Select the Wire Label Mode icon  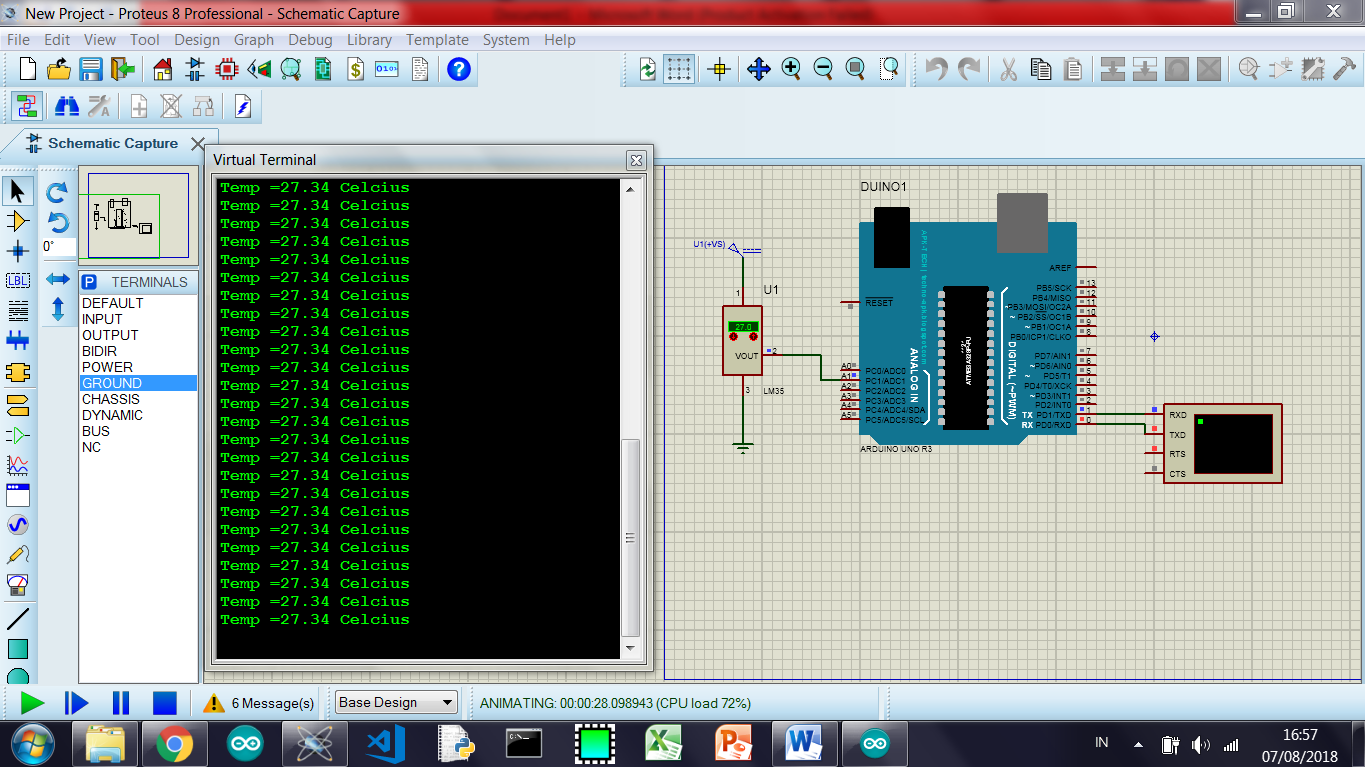18,280
